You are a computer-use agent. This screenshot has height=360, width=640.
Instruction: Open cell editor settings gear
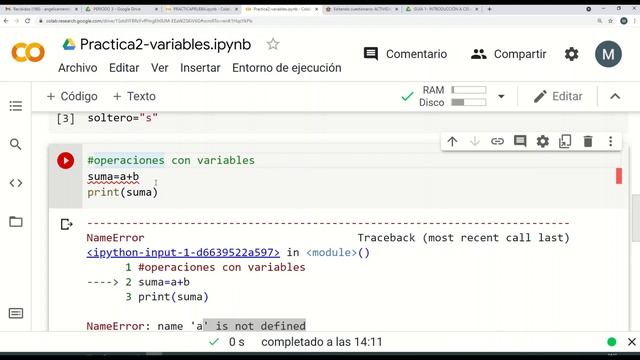(x=542, y=142)
